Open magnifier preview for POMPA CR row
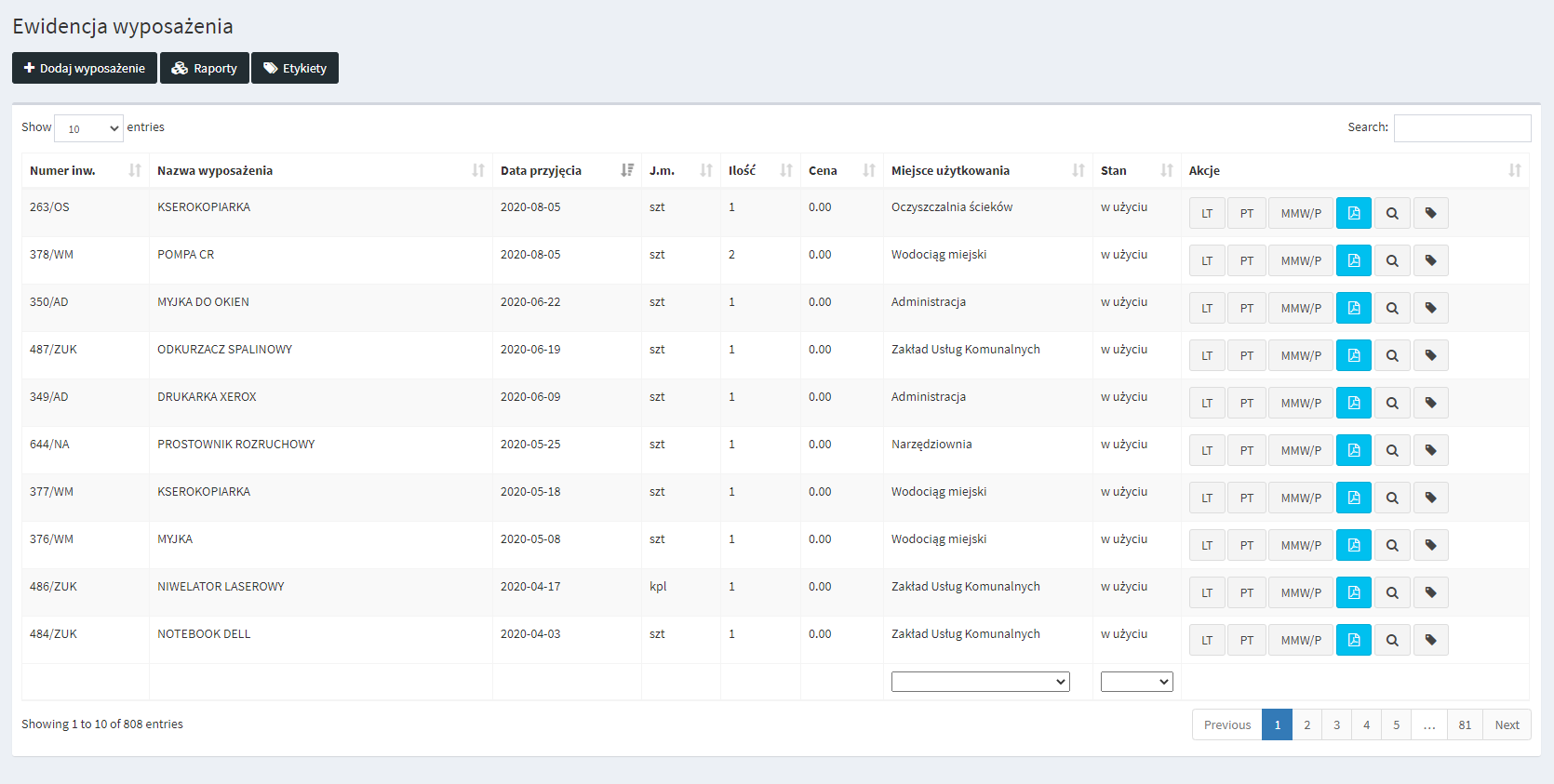This screenshot has width=1554, height=784. (x=1392, y=260)
